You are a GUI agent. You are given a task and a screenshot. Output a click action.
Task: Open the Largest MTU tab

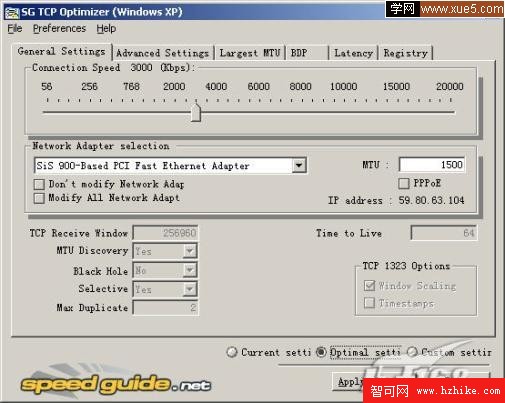pyautogui.click(x=250, y=53)
